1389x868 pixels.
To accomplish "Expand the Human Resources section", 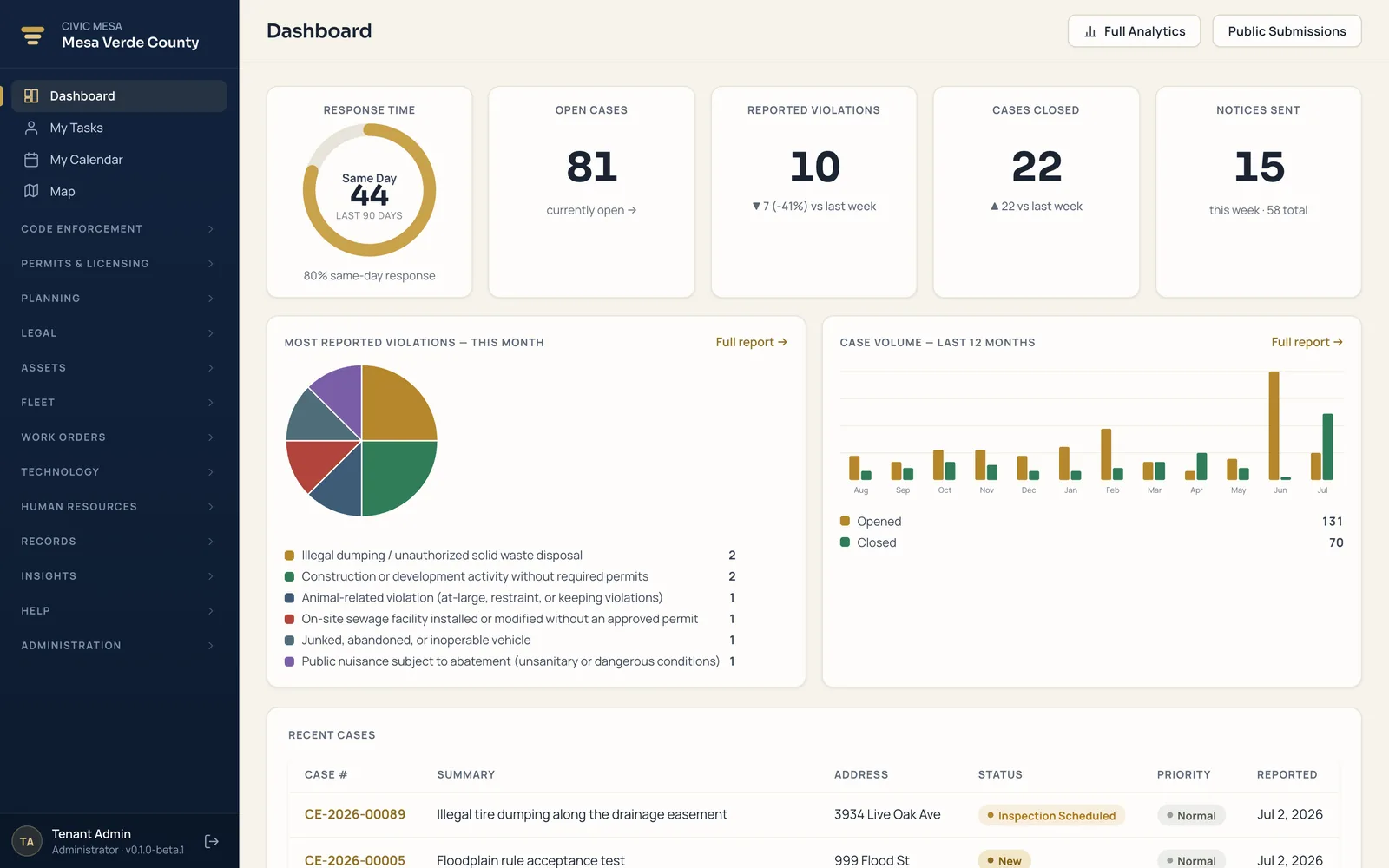I will coord(119,507).
